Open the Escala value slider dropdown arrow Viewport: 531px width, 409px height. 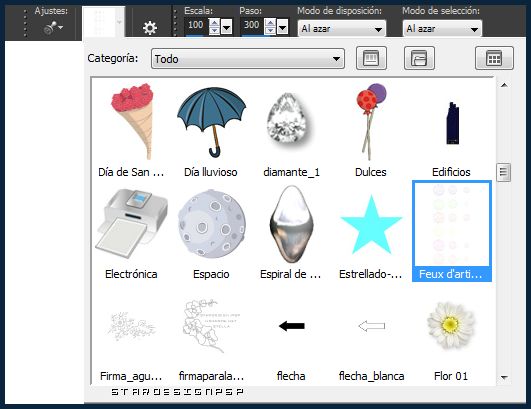coord(227,27)
